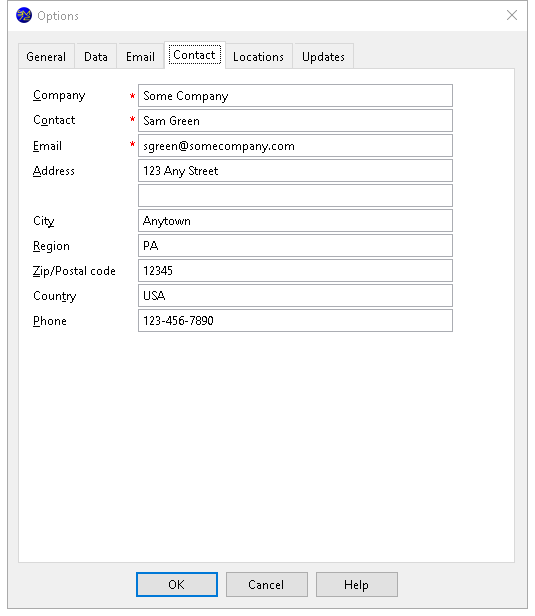Select the Country field with USA
Viewport: 535px width, 616px height.
click(295, 295)
